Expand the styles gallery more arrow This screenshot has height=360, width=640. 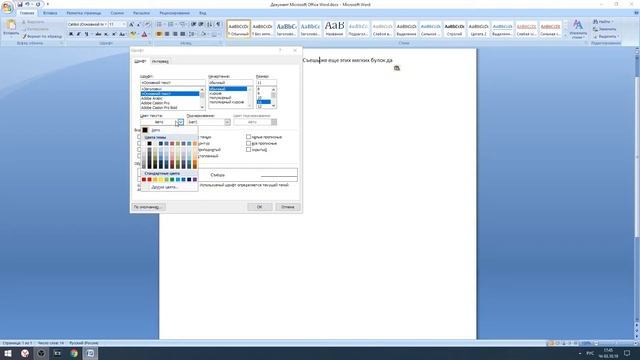click(566, 36)
